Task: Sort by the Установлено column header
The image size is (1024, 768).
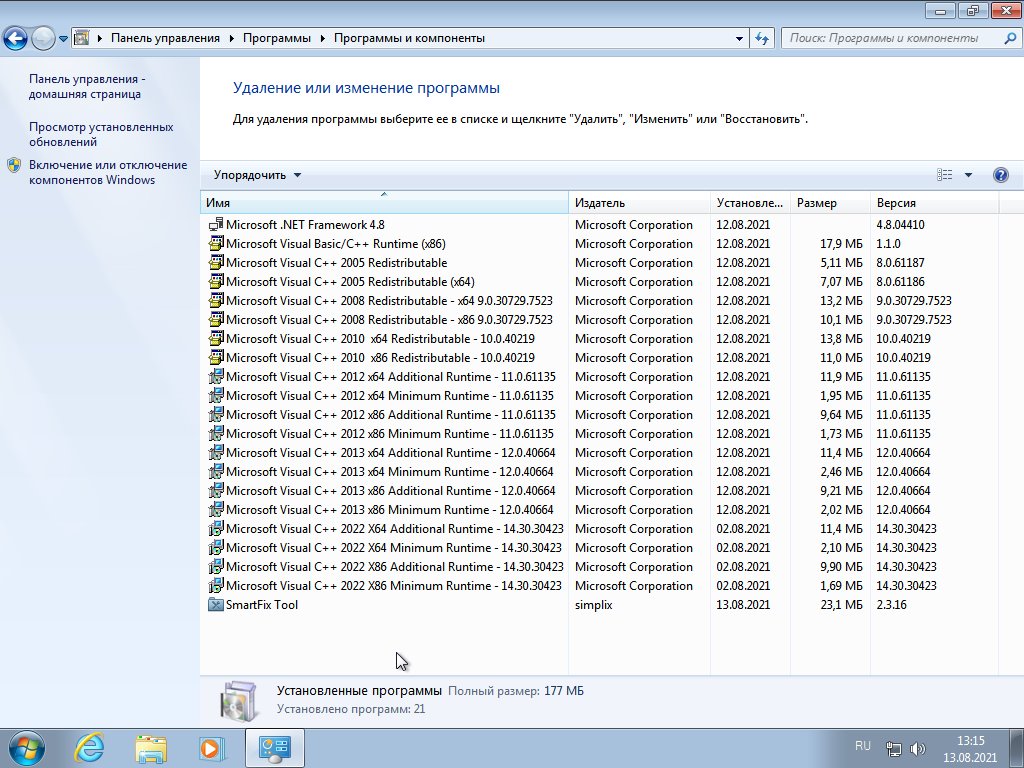Action: pos(750,202)
